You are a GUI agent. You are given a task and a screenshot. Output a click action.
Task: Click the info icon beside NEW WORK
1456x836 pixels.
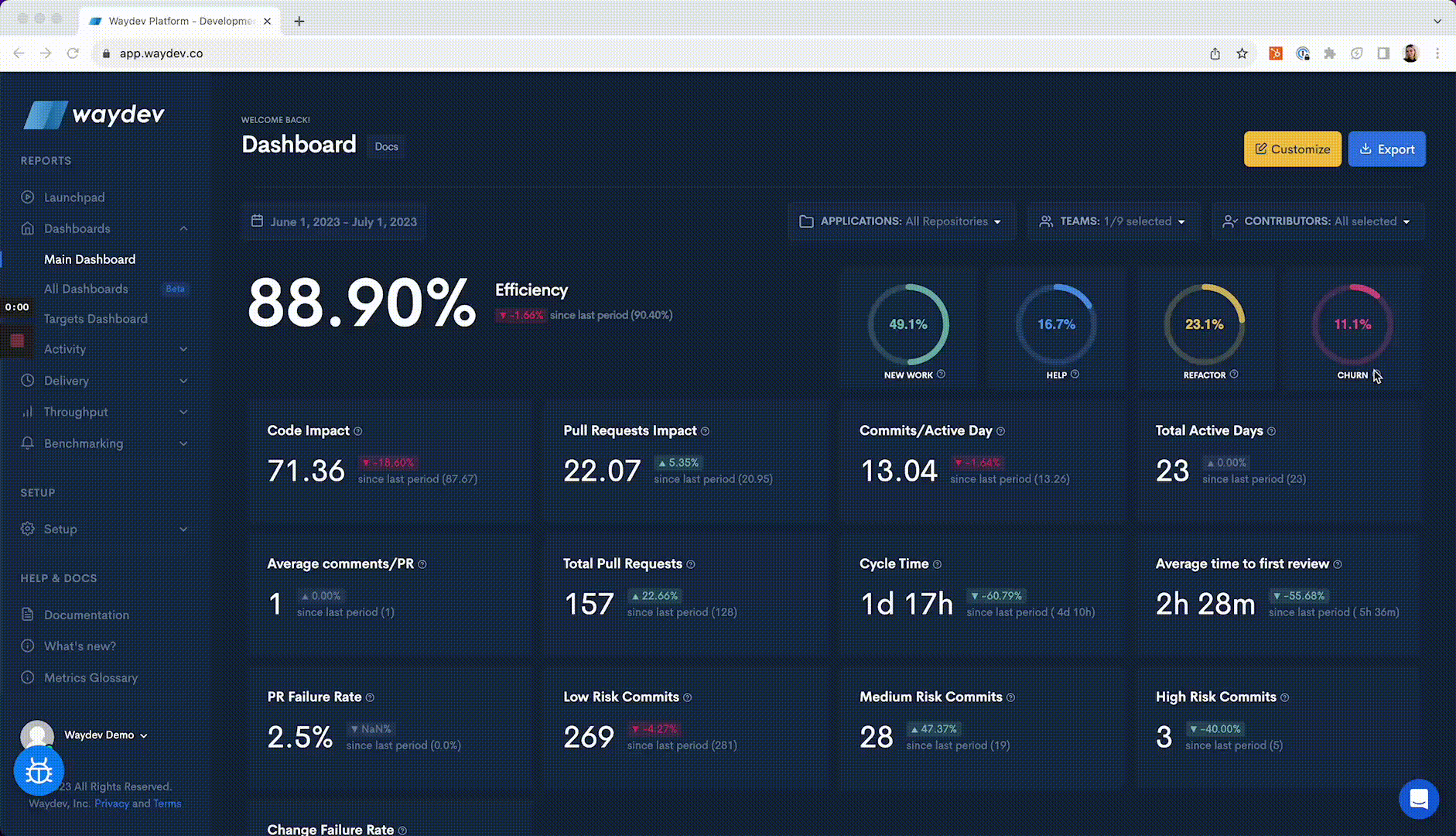pos(941,375)
